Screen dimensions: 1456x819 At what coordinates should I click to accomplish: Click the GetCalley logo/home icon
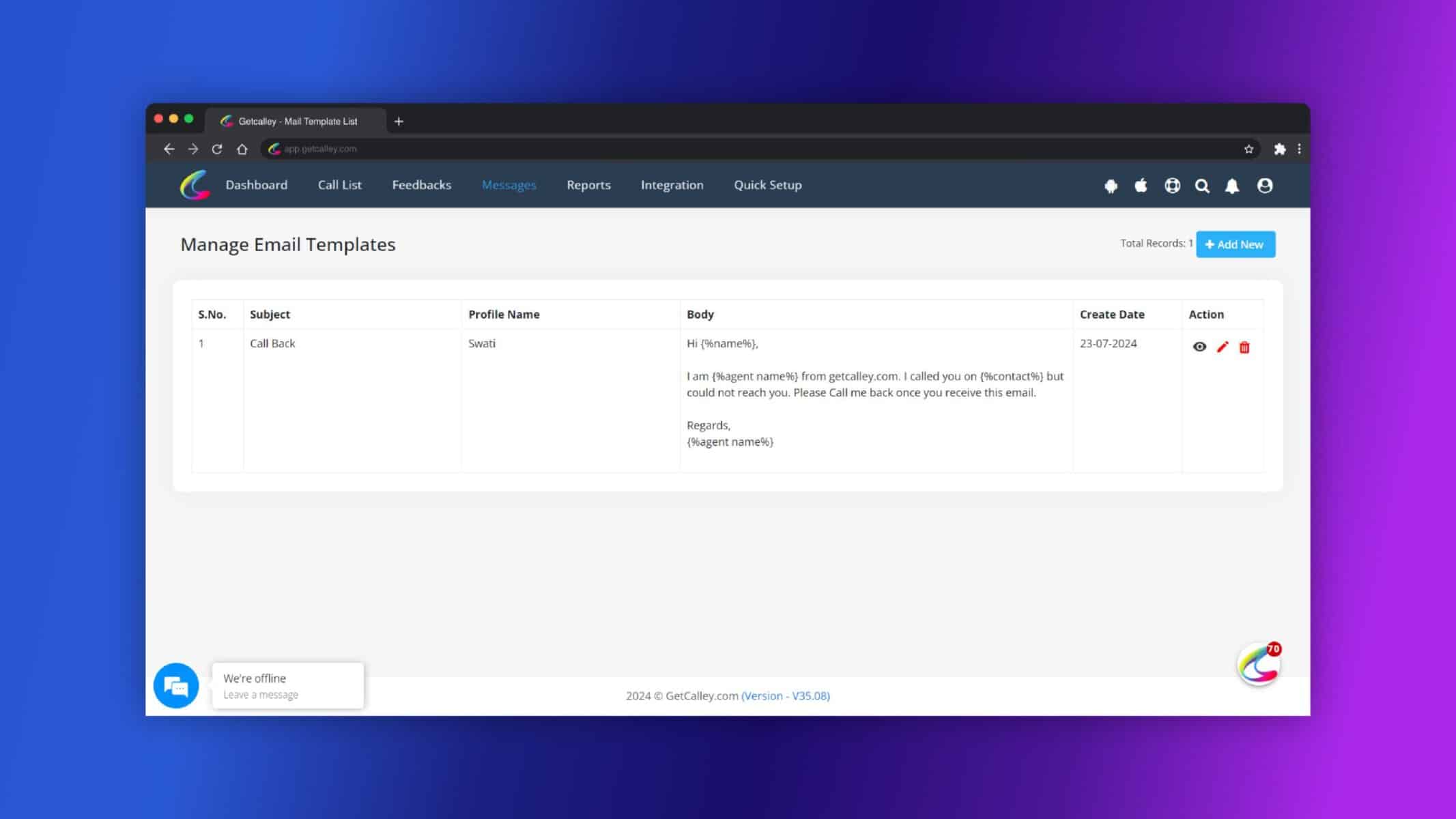(x=194, y=185)
